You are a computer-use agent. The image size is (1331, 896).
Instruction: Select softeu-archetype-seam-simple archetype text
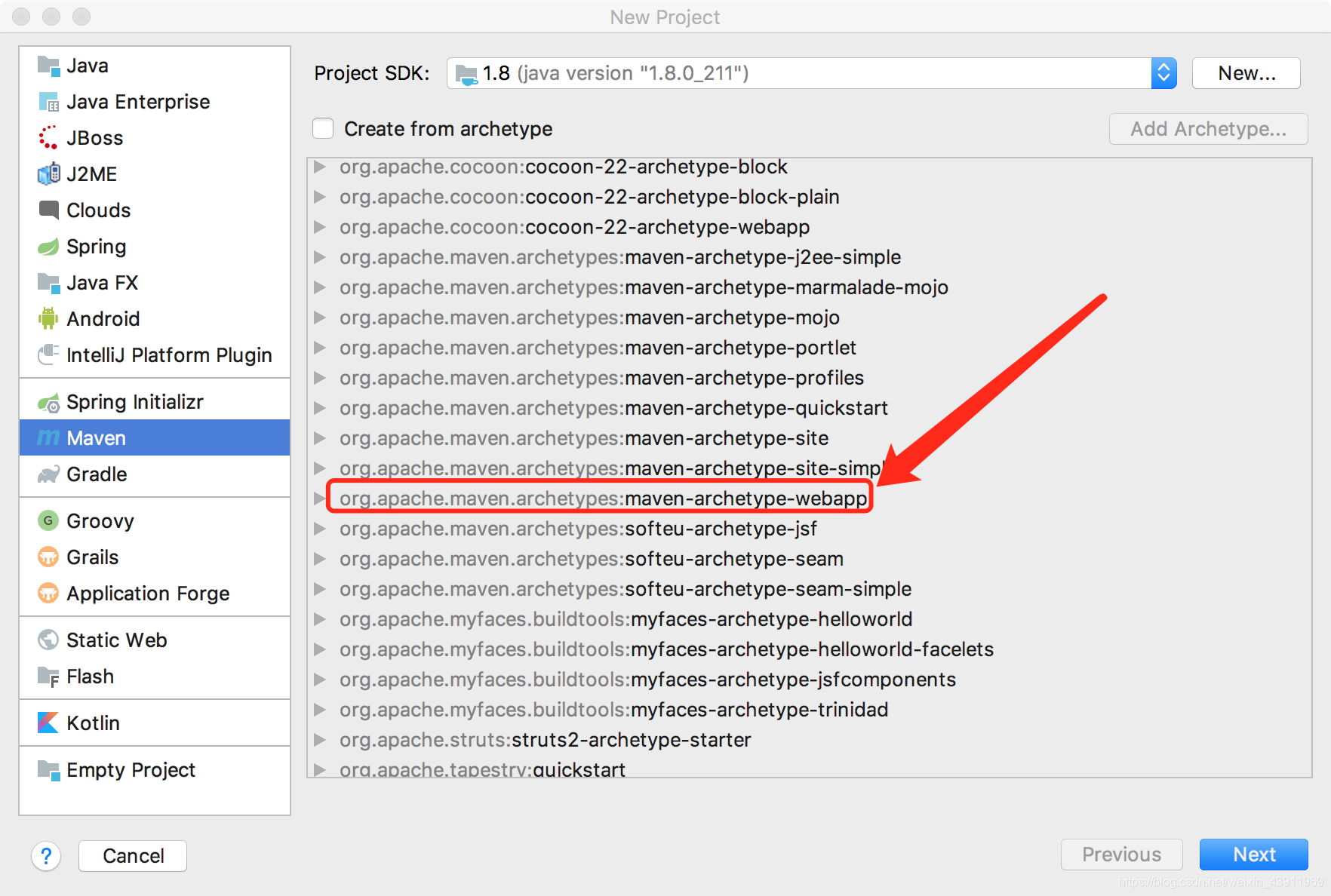[626, 589]
